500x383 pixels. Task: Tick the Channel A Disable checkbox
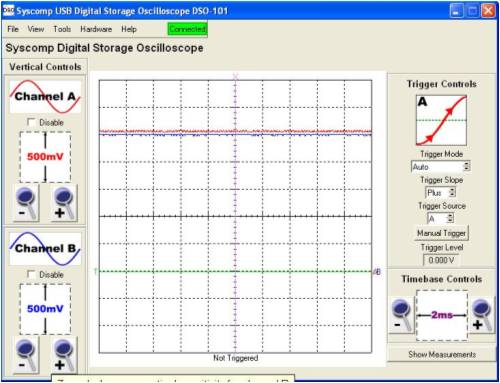pos(31,122)
